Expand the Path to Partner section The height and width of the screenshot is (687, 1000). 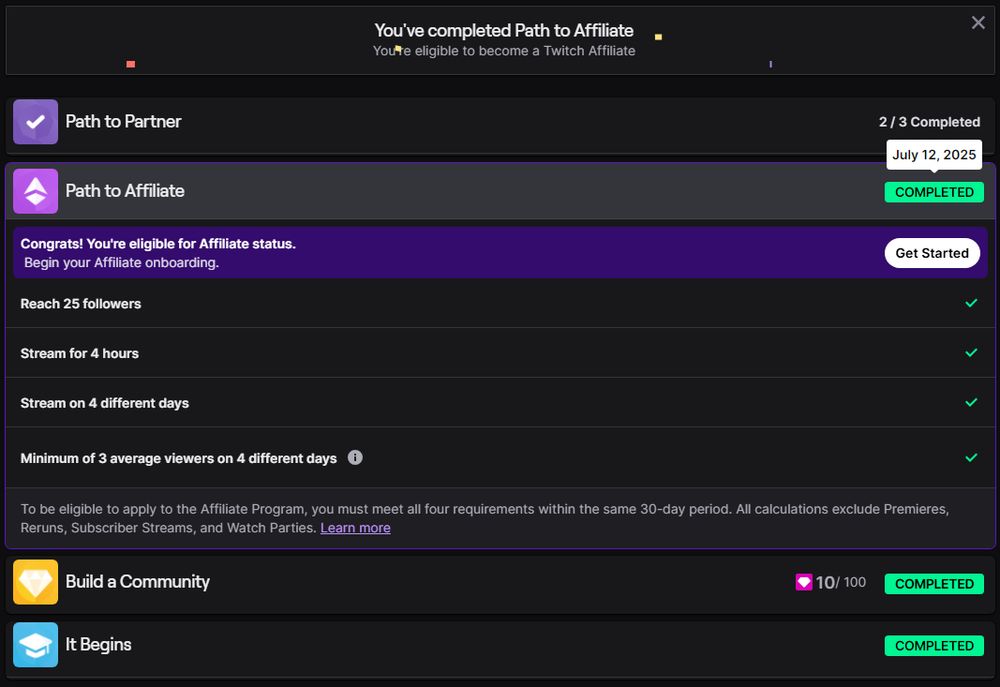coord(500,122)
